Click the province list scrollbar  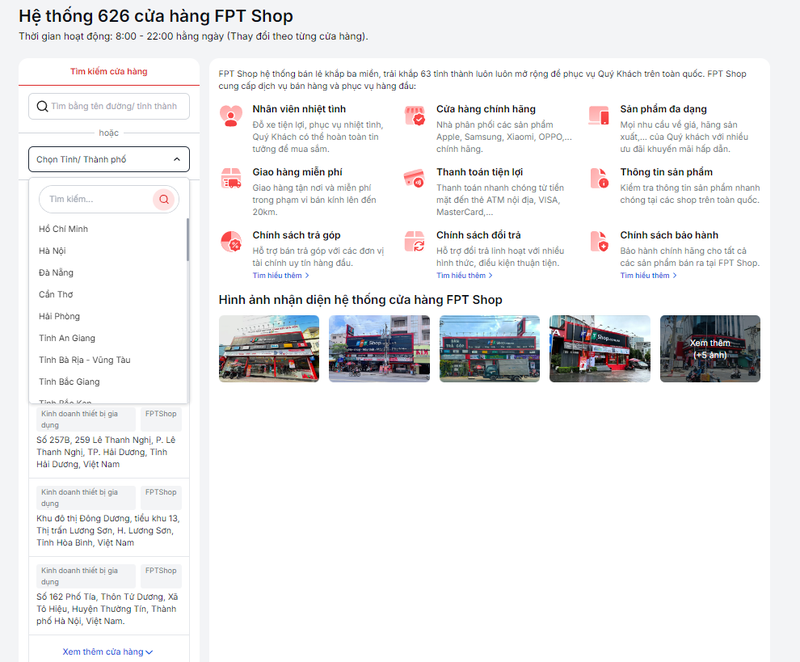click(187, 240)
